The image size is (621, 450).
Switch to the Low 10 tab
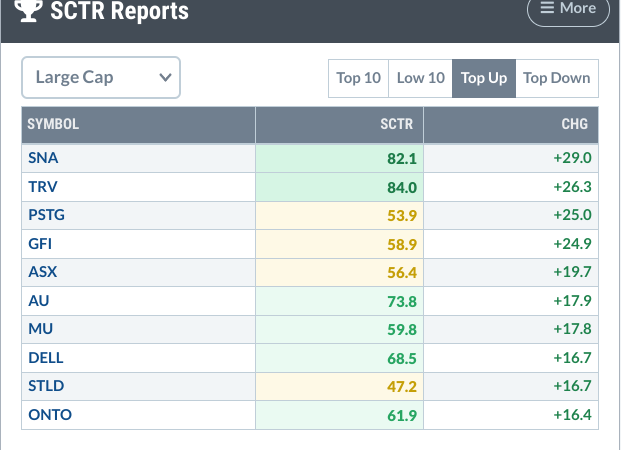421,78
